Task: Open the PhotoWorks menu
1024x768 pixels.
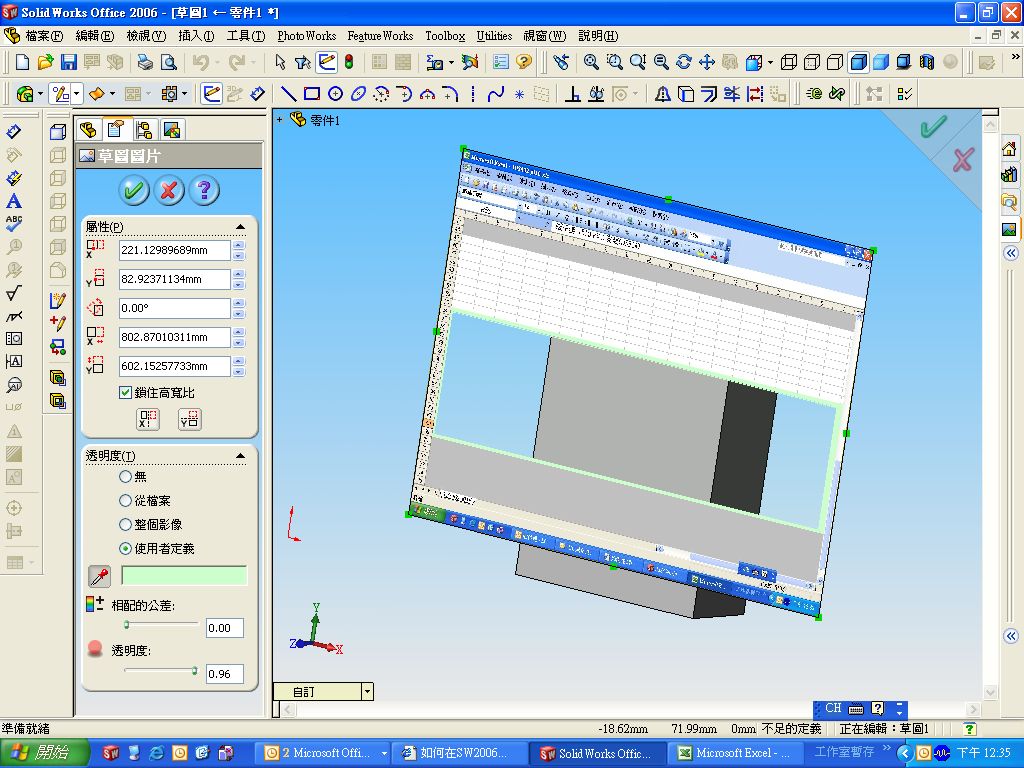Action: (x=306, y=36)
